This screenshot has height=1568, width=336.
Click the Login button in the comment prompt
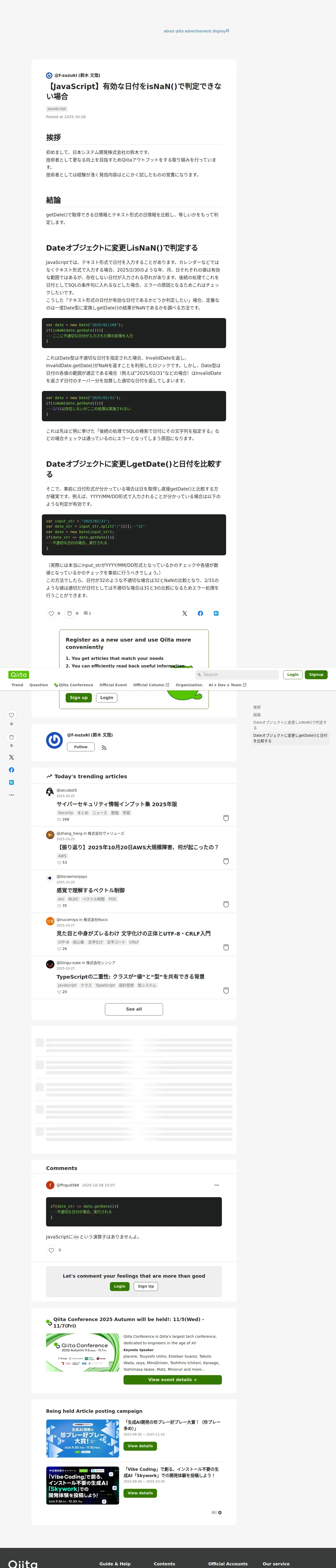(120, 1286)
